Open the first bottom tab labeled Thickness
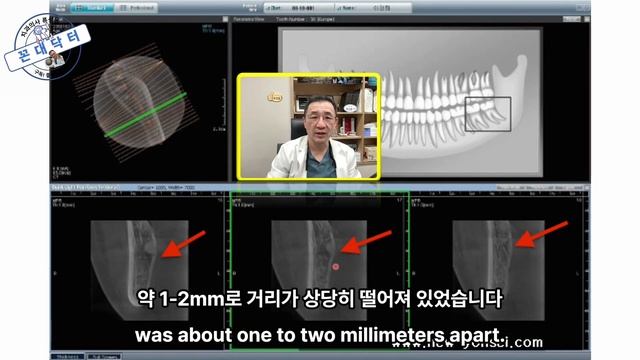 click(x=68, y=357)
